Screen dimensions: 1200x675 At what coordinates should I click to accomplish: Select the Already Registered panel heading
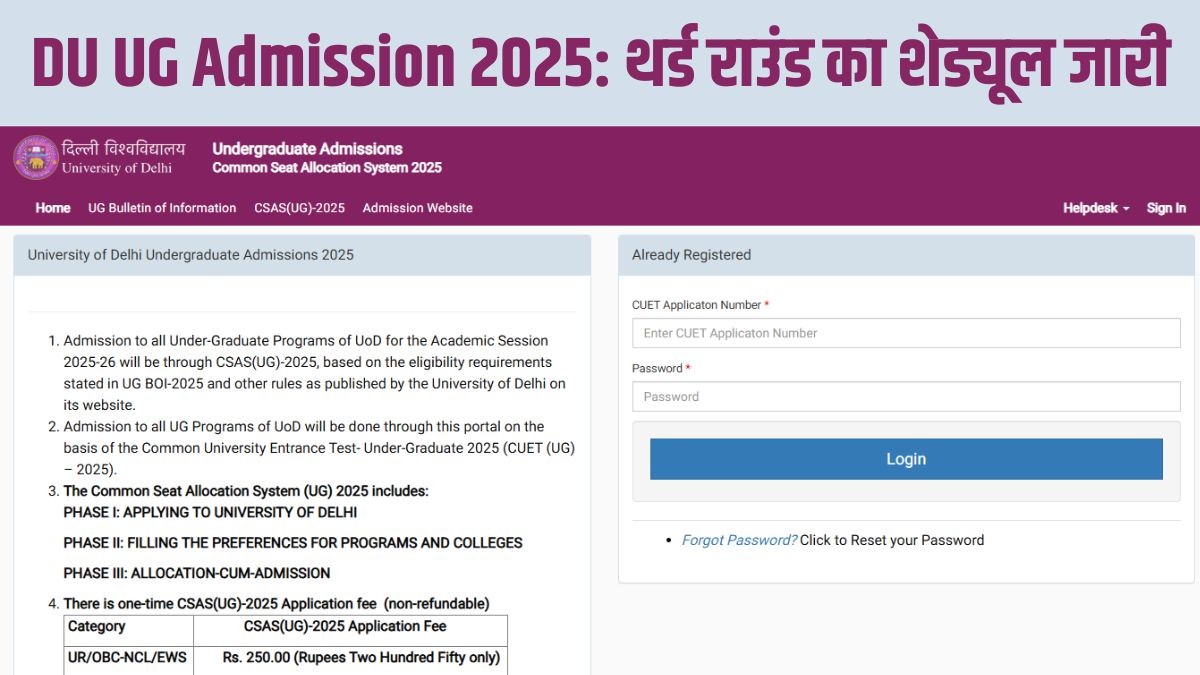(691, 255)
